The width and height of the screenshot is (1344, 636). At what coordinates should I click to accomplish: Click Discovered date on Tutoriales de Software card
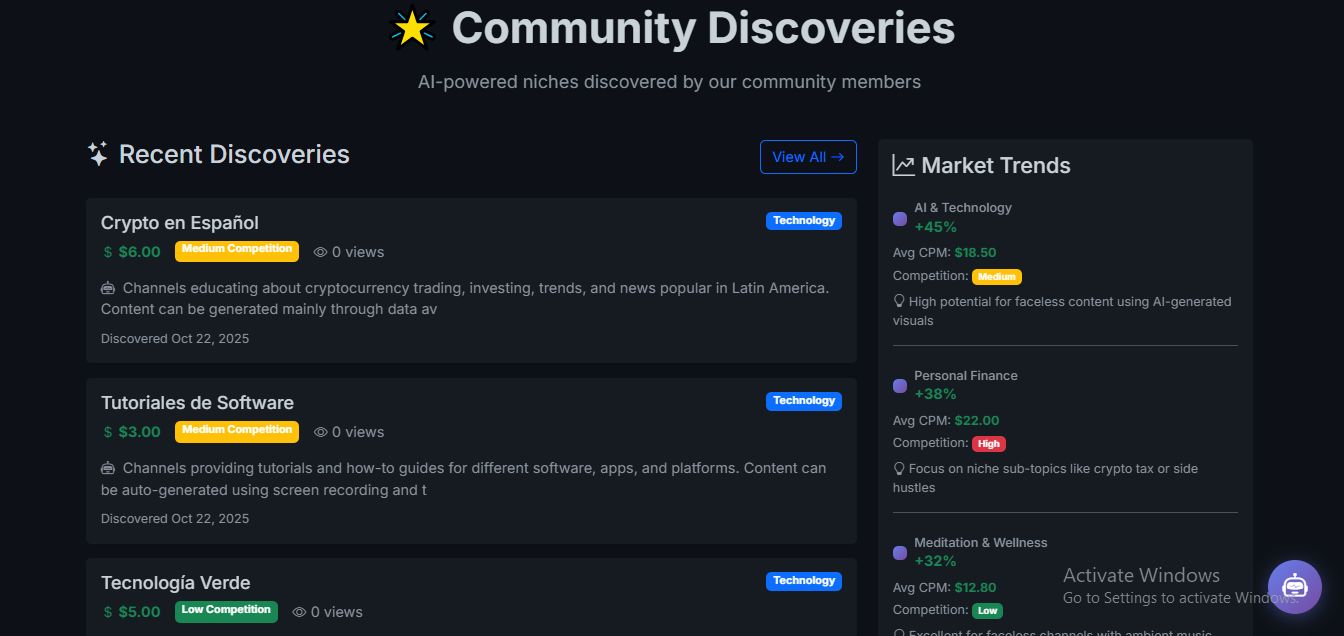[x=175, y=519]
